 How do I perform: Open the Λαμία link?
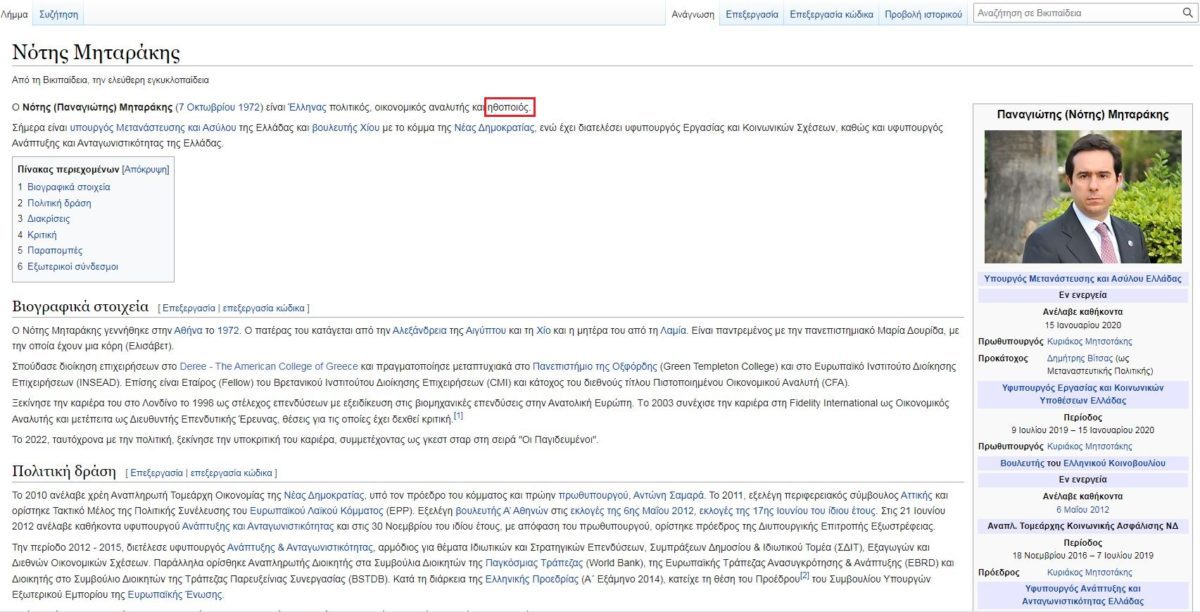tap(674, 330)
